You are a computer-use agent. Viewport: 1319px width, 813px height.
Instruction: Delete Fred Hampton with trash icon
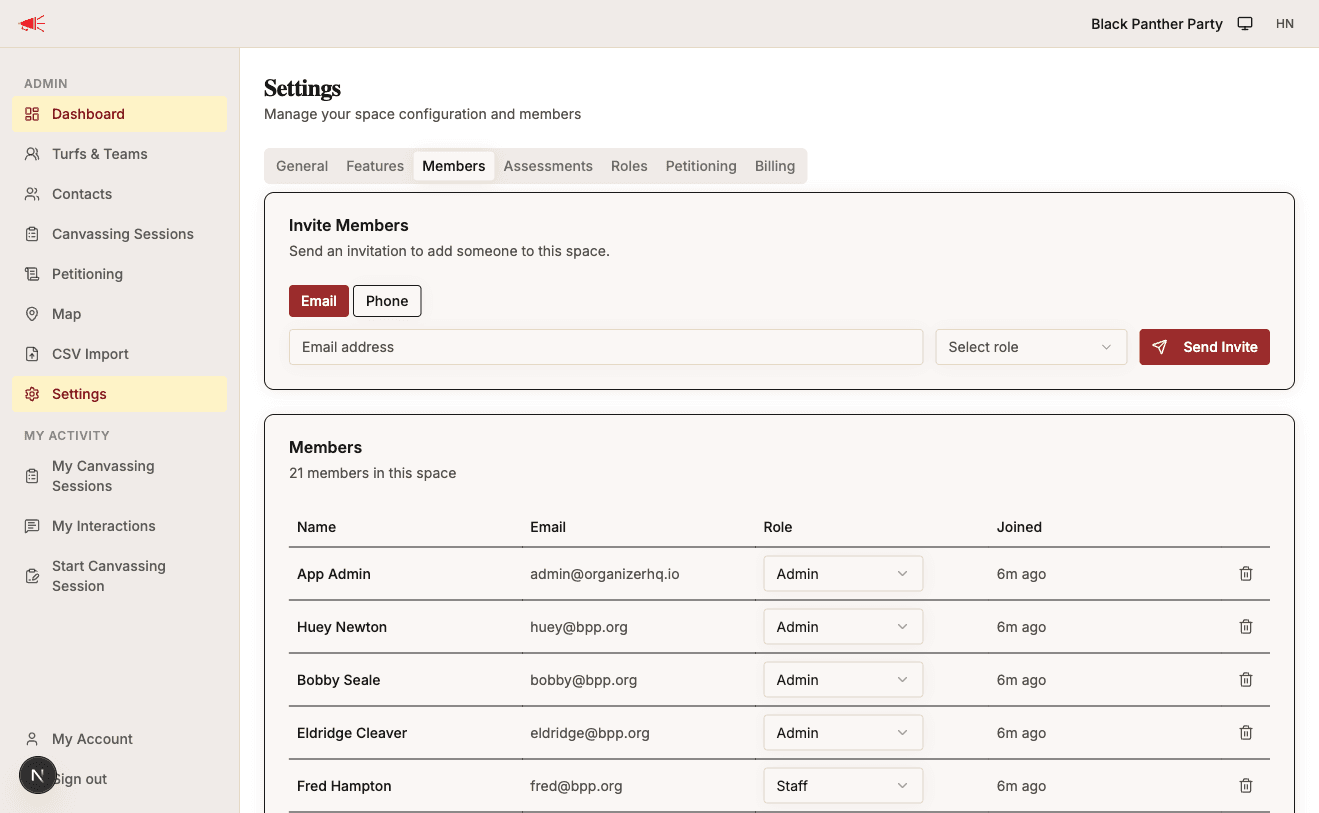[x=1246, y=786]
